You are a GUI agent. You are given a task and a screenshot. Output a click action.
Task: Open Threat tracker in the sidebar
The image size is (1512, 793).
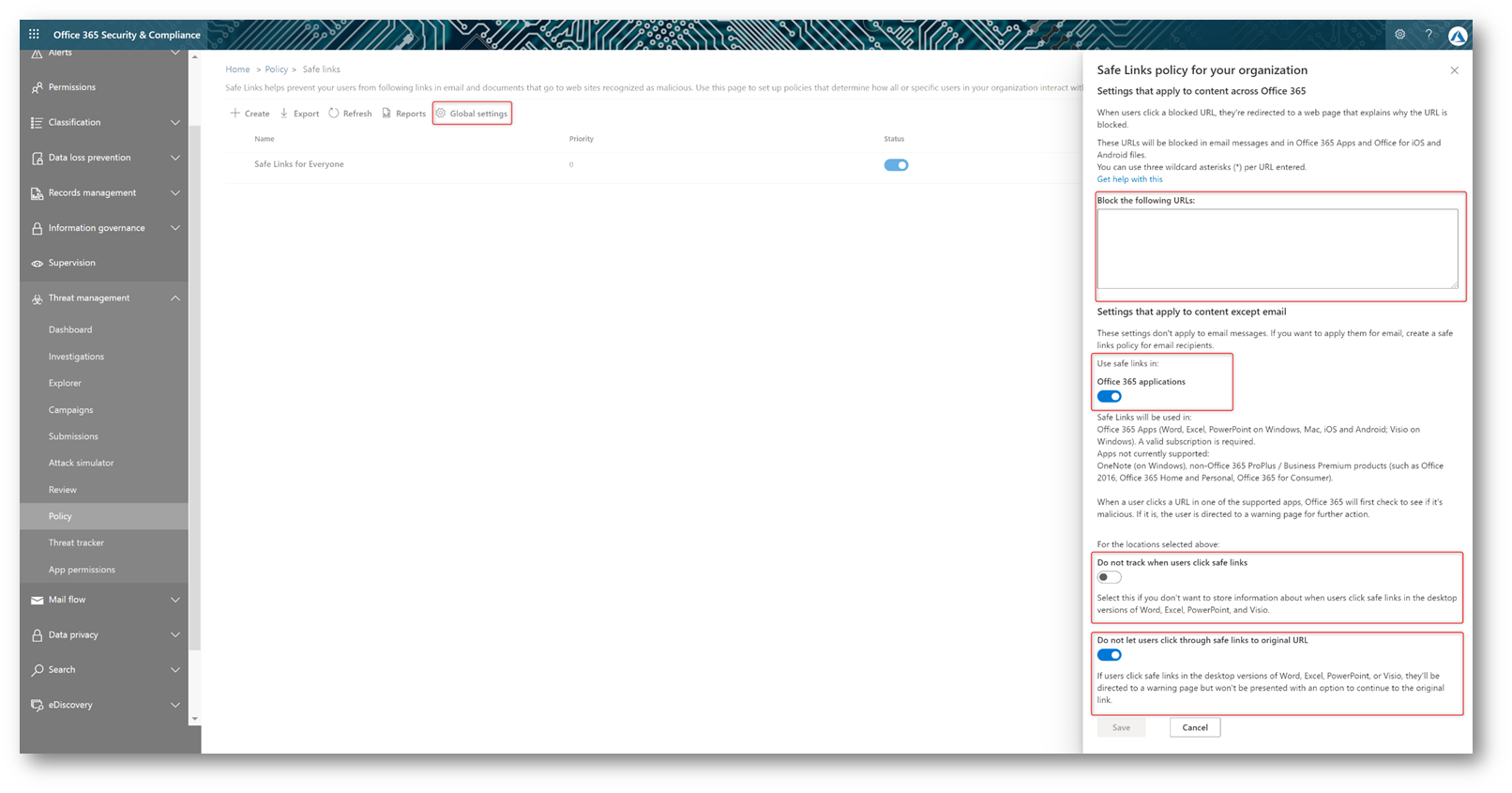click(x=76, y=543)
